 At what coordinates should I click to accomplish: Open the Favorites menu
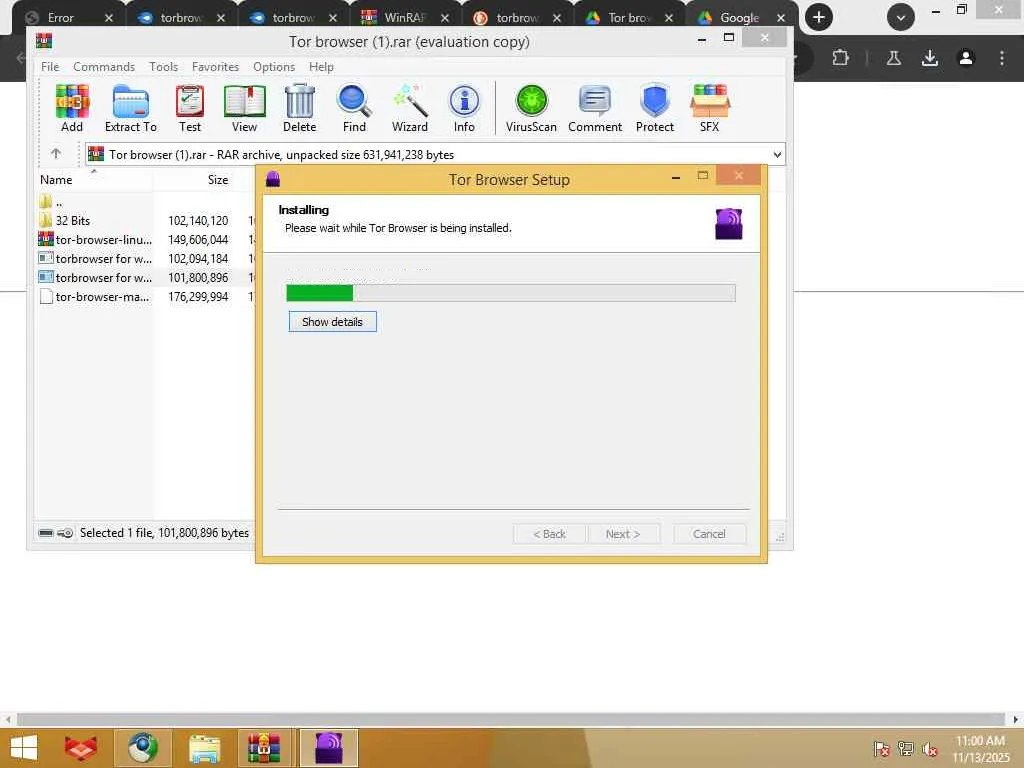pyautogui.click(x=216, y=67)
